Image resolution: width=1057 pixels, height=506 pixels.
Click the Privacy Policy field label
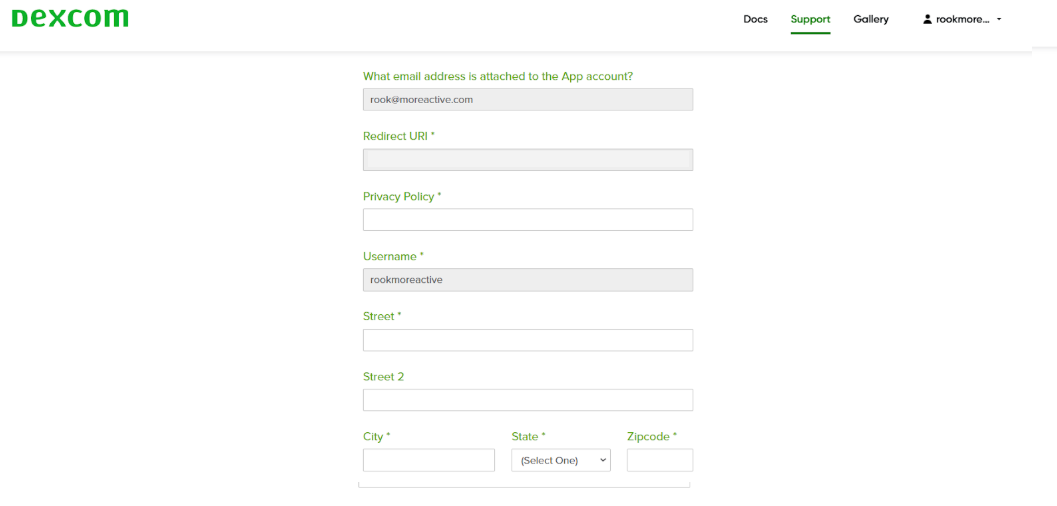tap(401, 197)
